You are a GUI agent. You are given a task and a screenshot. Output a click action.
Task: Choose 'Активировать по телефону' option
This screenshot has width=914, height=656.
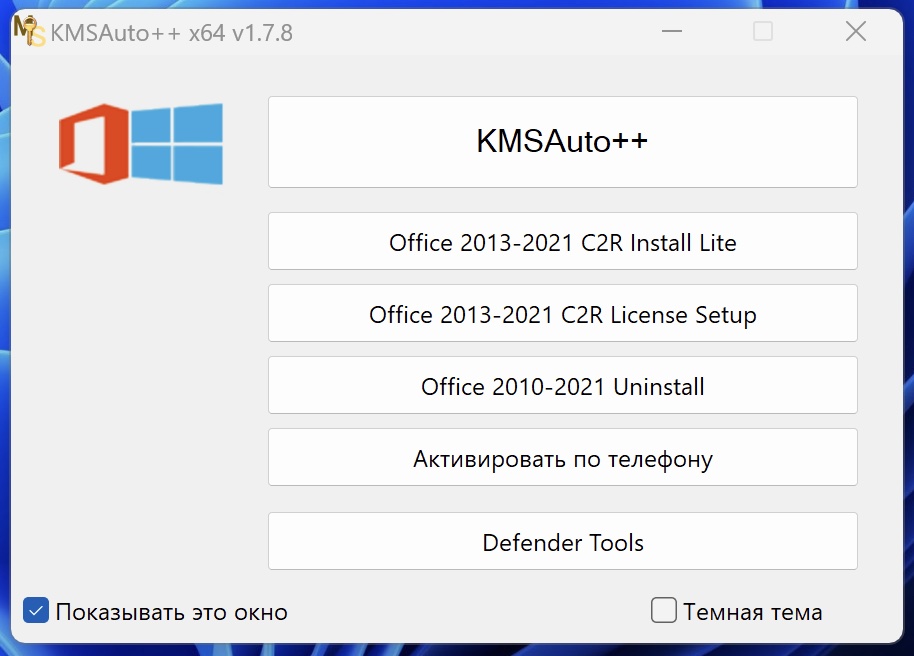coord(562,458)
